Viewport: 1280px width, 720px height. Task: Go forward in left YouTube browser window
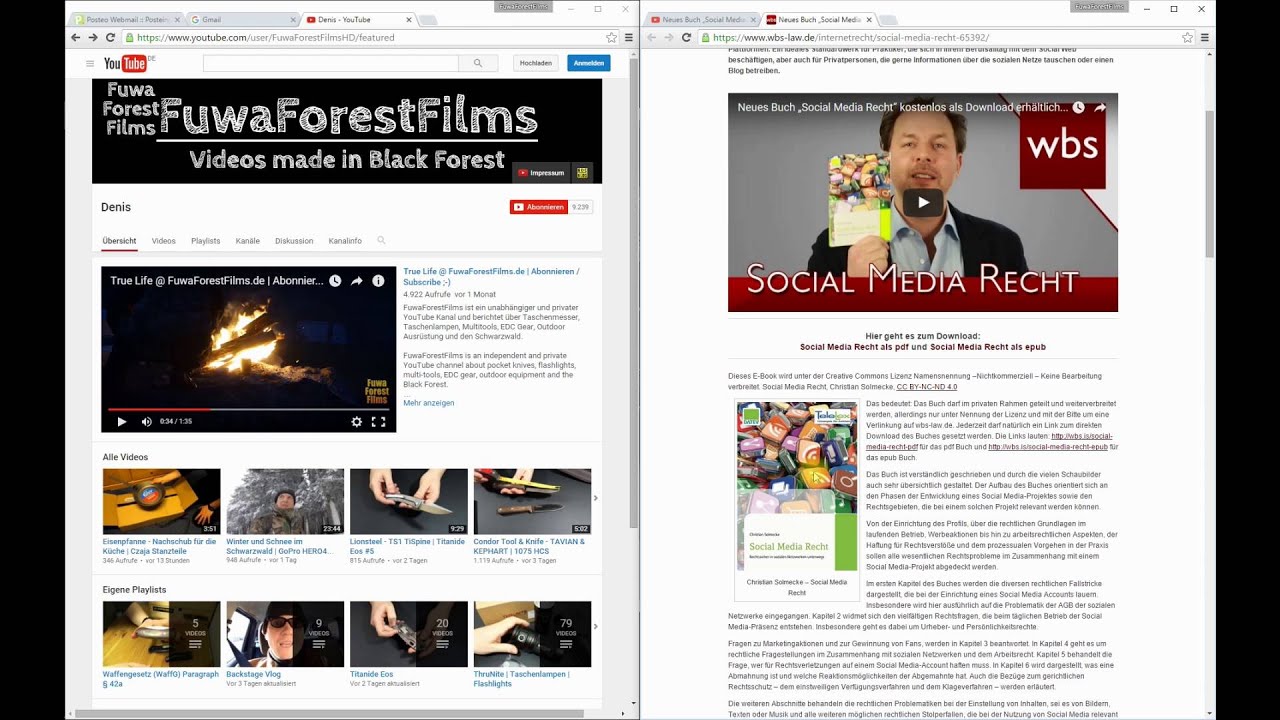93,37
